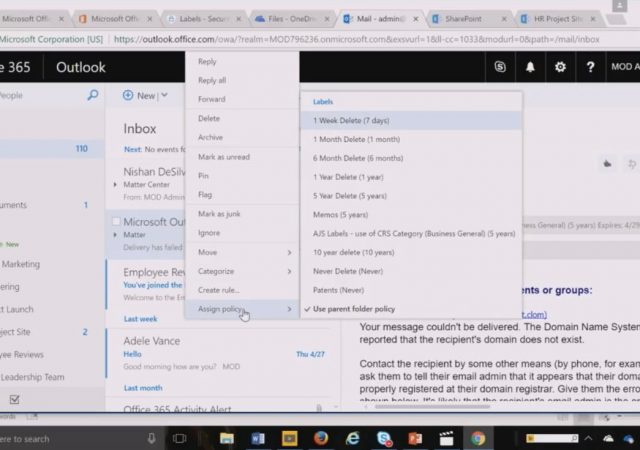Apply AJS Labels CRS Category label

coord(411,234)
